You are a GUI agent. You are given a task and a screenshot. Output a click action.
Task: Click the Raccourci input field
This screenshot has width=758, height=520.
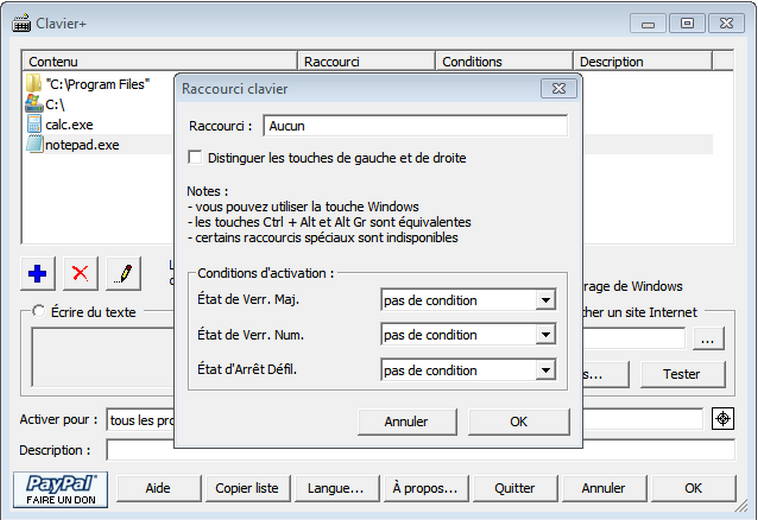(415, 126)
